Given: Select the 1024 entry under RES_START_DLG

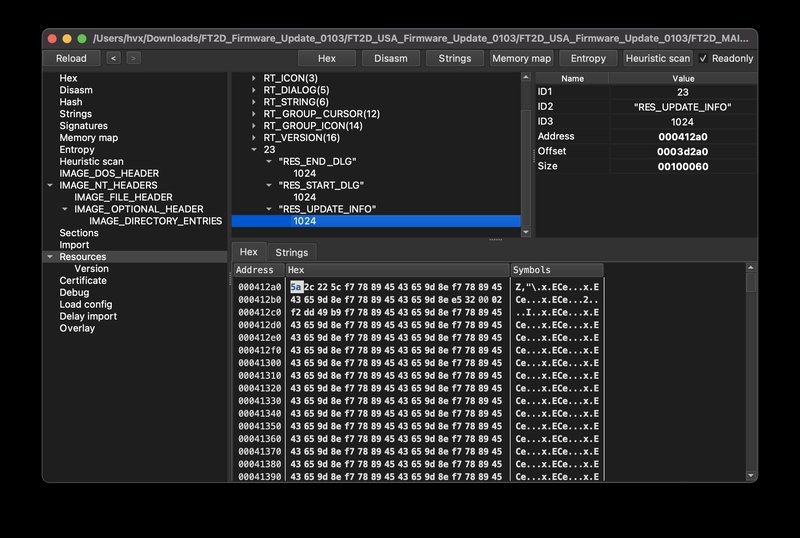Looking at the screenshot, I should coord(305,197).
